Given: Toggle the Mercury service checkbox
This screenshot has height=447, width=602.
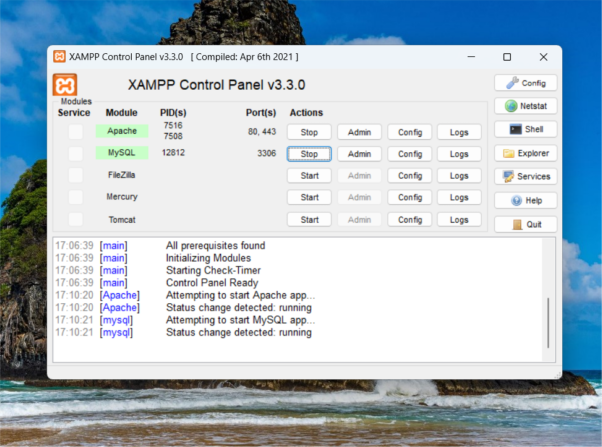Looking at the screenshot, I should (75, 197).
